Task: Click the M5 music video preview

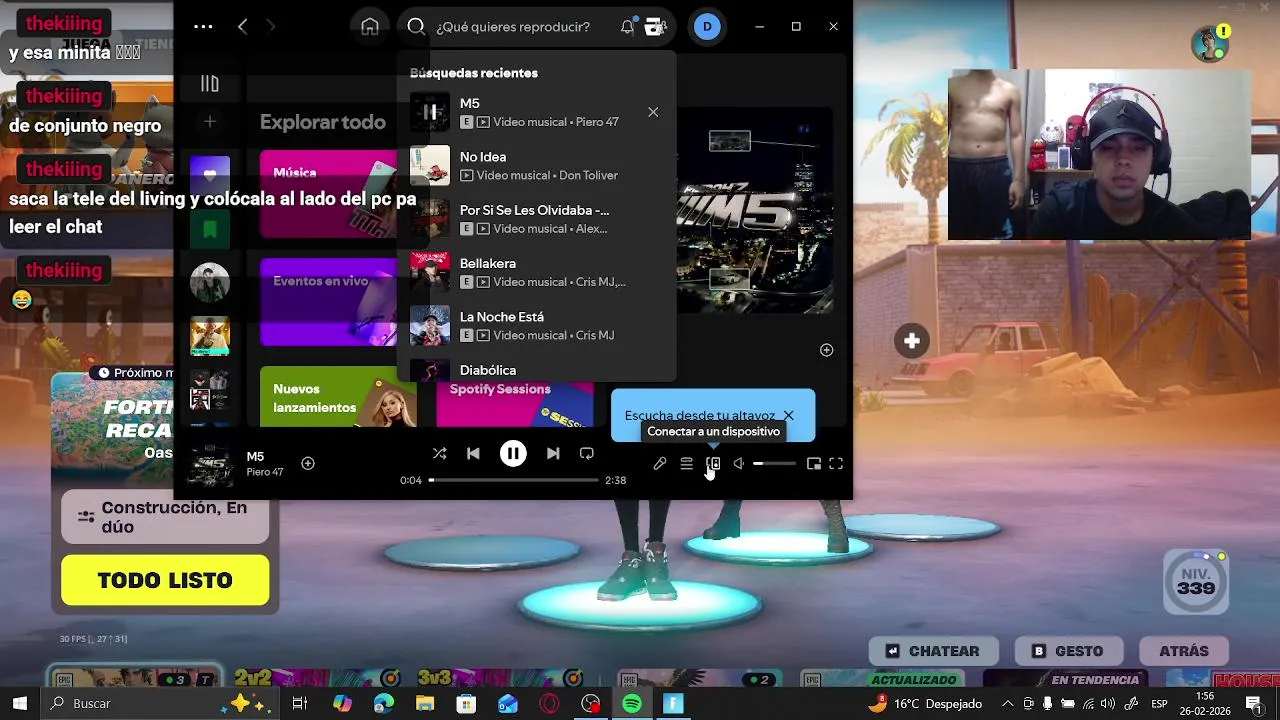Action: [755, 210]
